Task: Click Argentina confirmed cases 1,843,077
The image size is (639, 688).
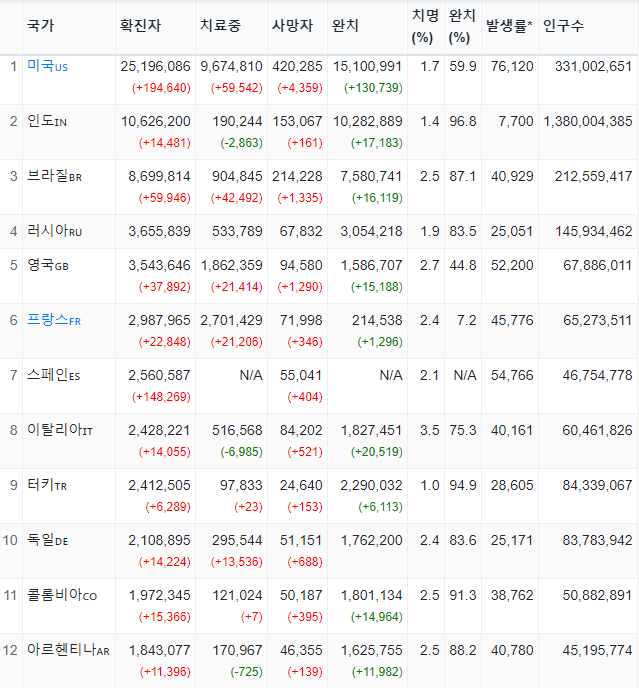Action: click(159, 650)
